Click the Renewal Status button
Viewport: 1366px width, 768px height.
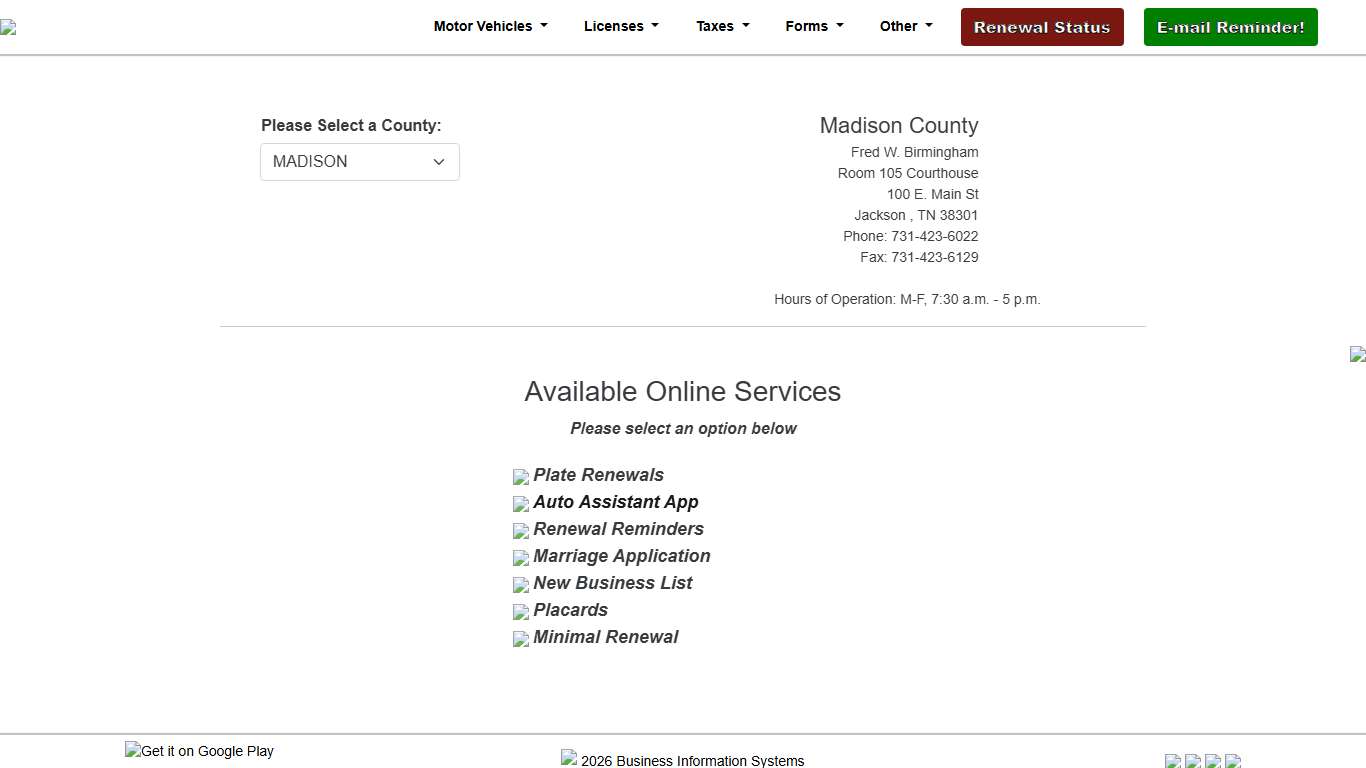pos(1042,27)
